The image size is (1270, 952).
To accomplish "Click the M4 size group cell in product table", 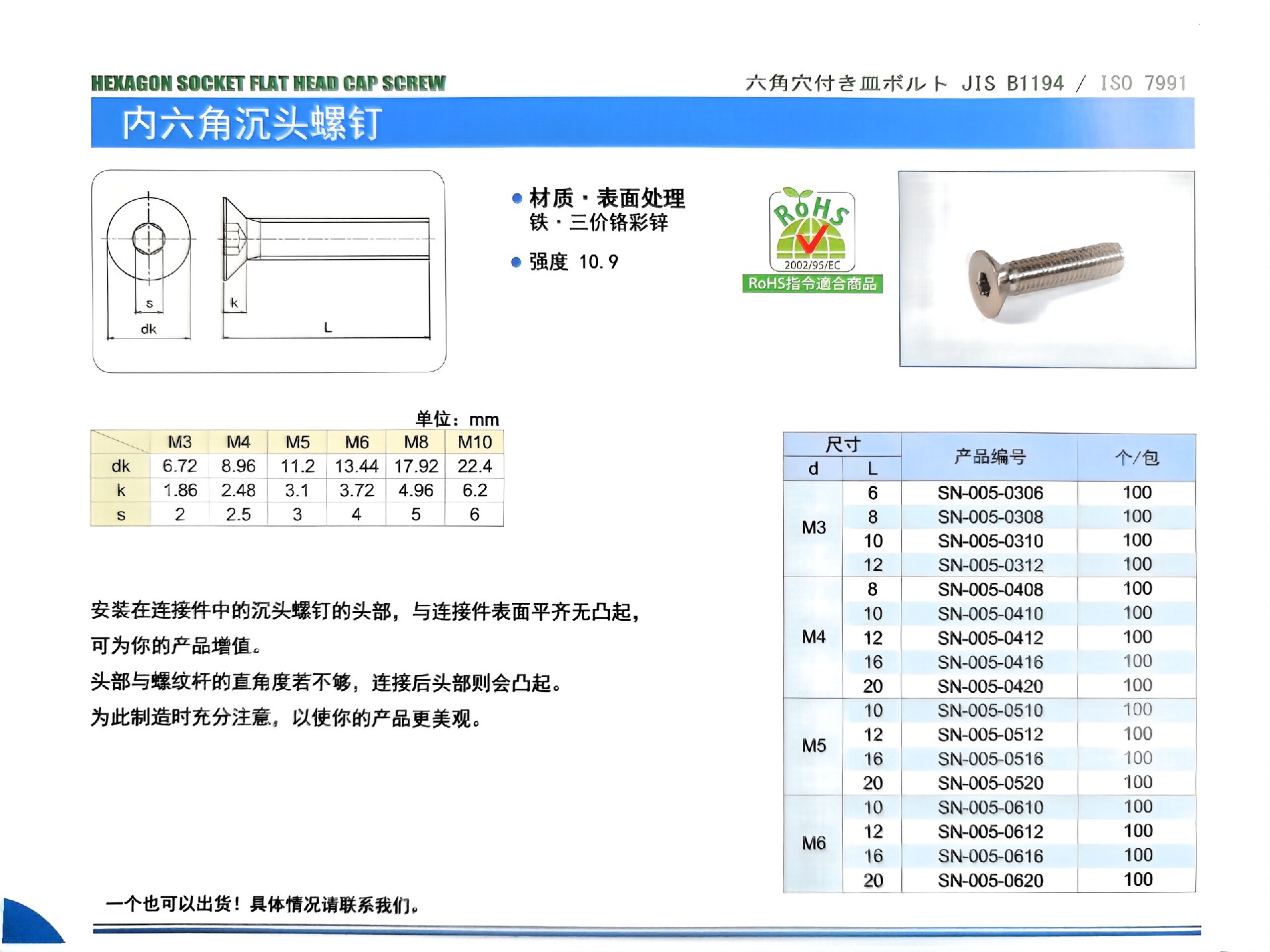I will point(814,637).
